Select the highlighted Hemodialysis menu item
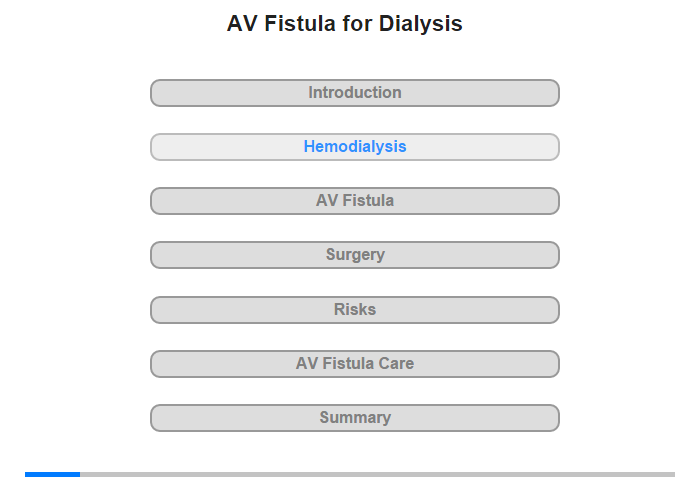Screen dimensions: 700x480 click(355, 147)
